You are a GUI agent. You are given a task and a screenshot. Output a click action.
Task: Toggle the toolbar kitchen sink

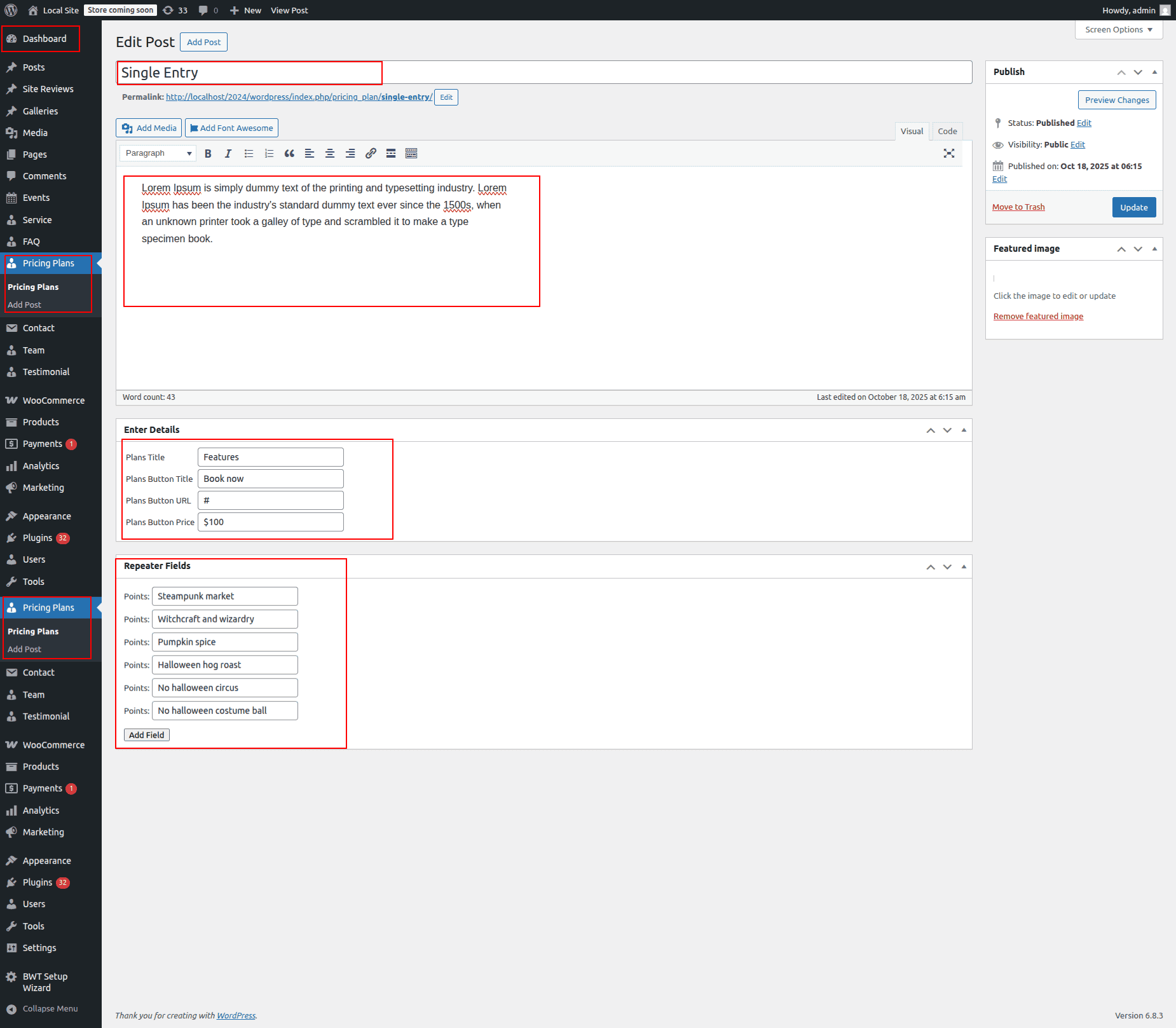pos(411,153)
